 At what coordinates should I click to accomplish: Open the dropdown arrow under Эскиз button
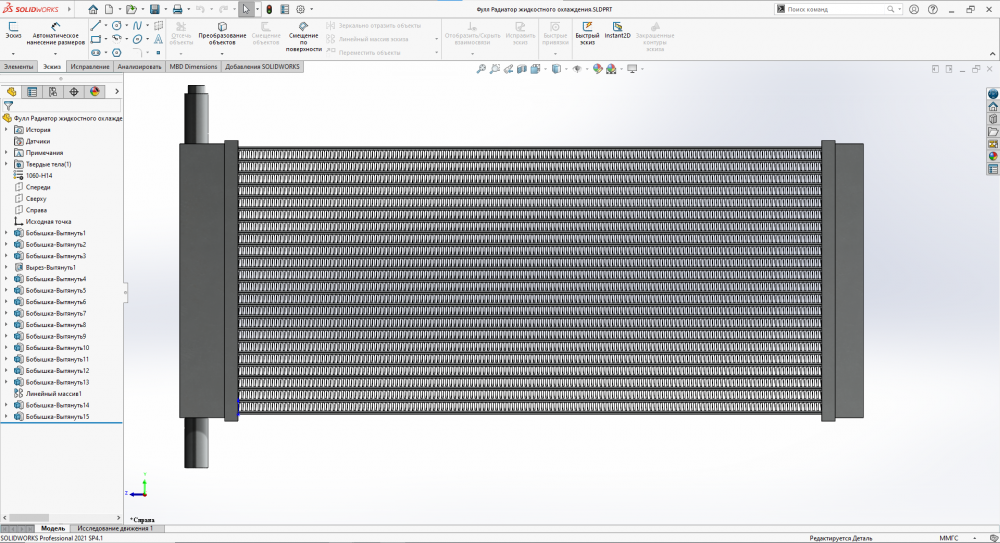tap(13, 50)
